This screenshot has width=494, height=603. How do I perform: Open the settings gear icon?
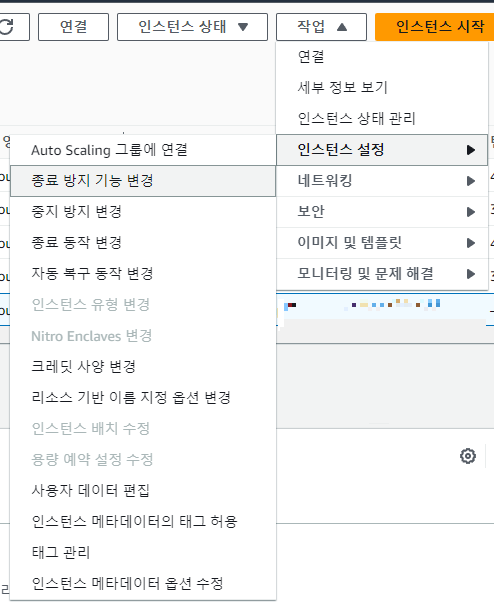(x=468, y=456)
